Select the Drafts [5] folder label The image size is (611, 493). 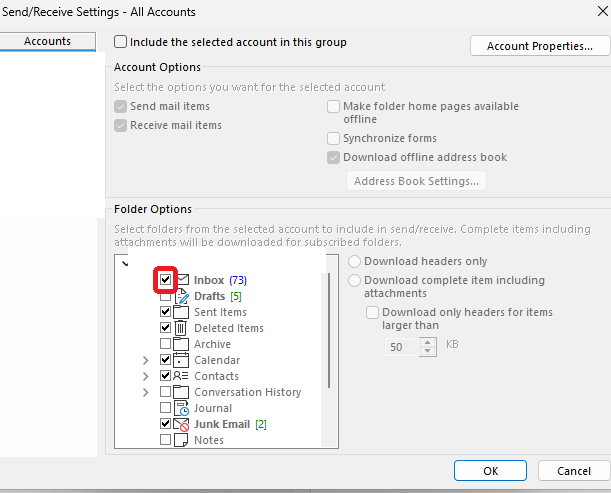[x=218, y=296]
